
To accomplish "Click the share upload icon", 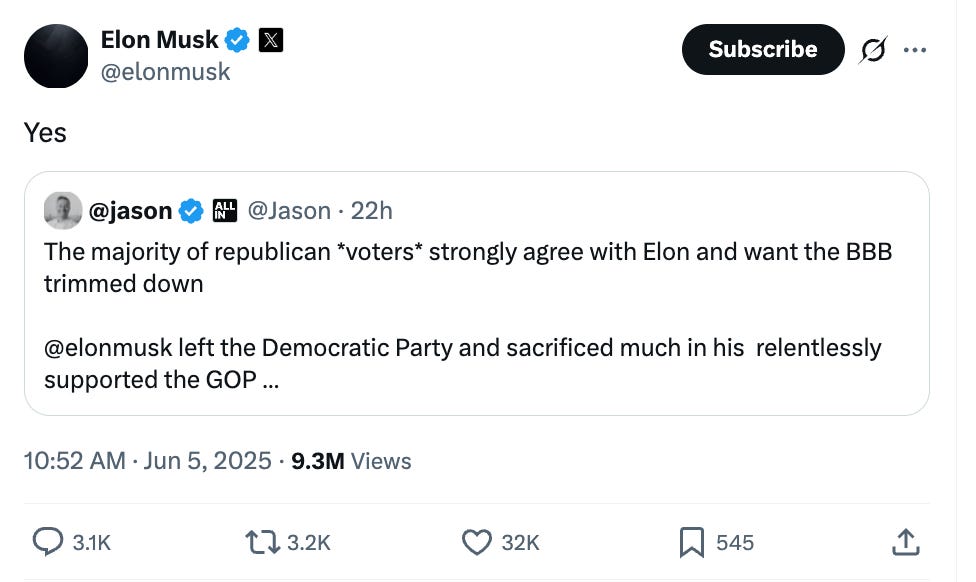I will 904,542.
